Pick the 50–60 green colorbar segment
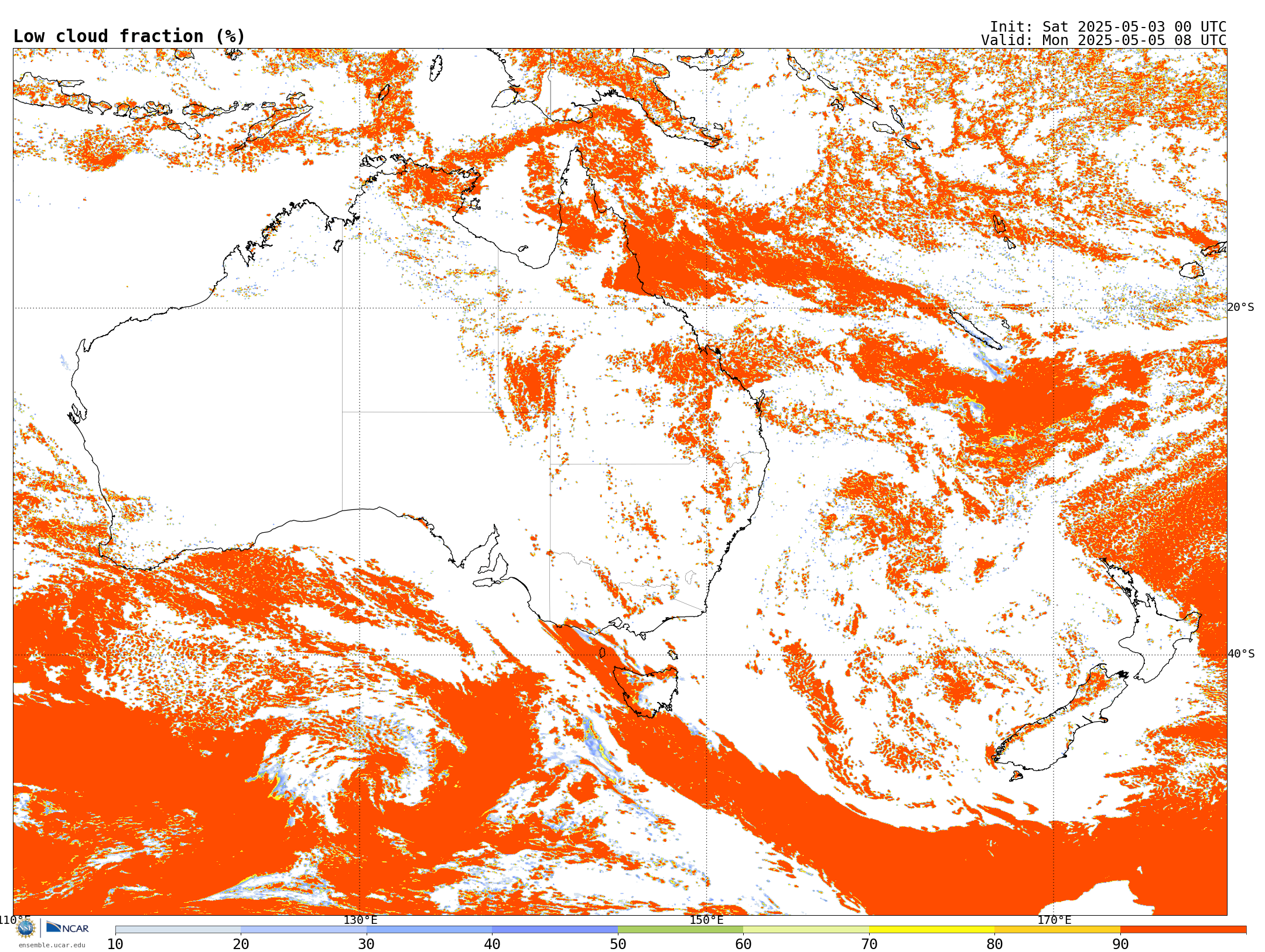Screen dimensions: 1265x952 click(681, 930)
